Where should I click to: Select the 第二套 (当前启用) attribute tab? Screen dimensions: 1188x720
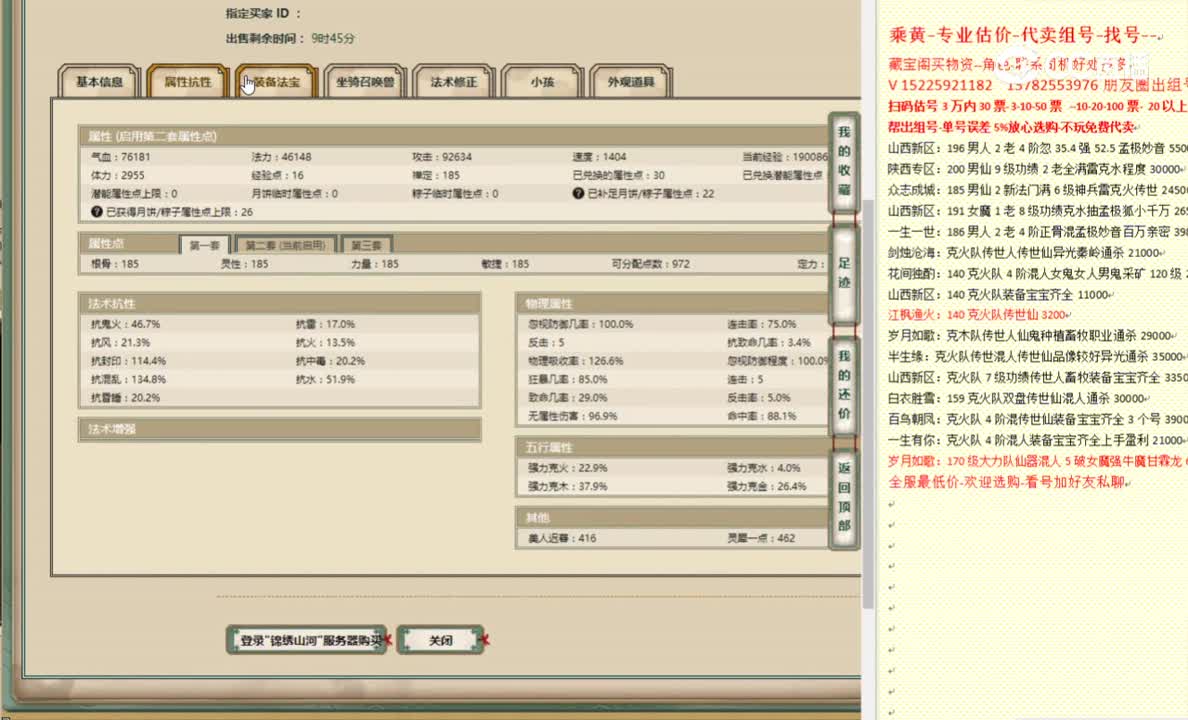point(286,245)
